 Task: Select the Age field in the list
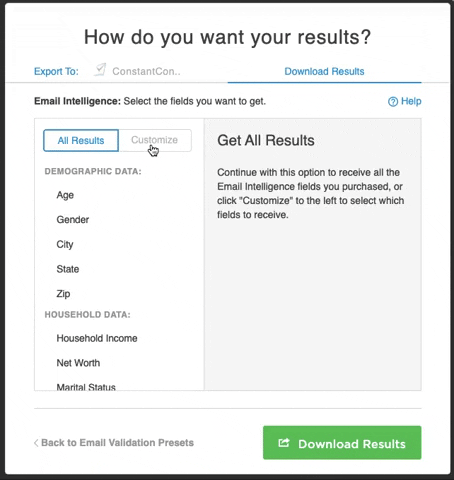click(x=65, y=195)
